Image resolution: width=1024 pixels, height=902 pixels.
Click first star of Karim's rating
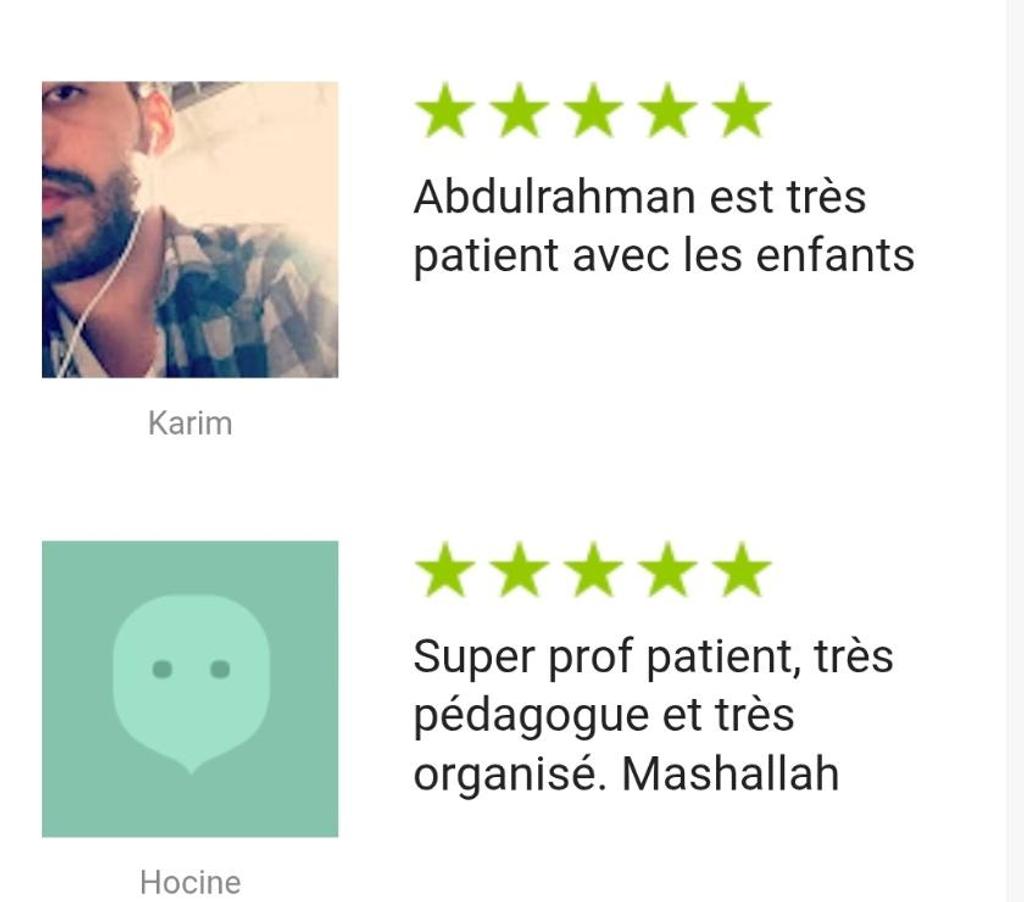click(x=445, y=110)
